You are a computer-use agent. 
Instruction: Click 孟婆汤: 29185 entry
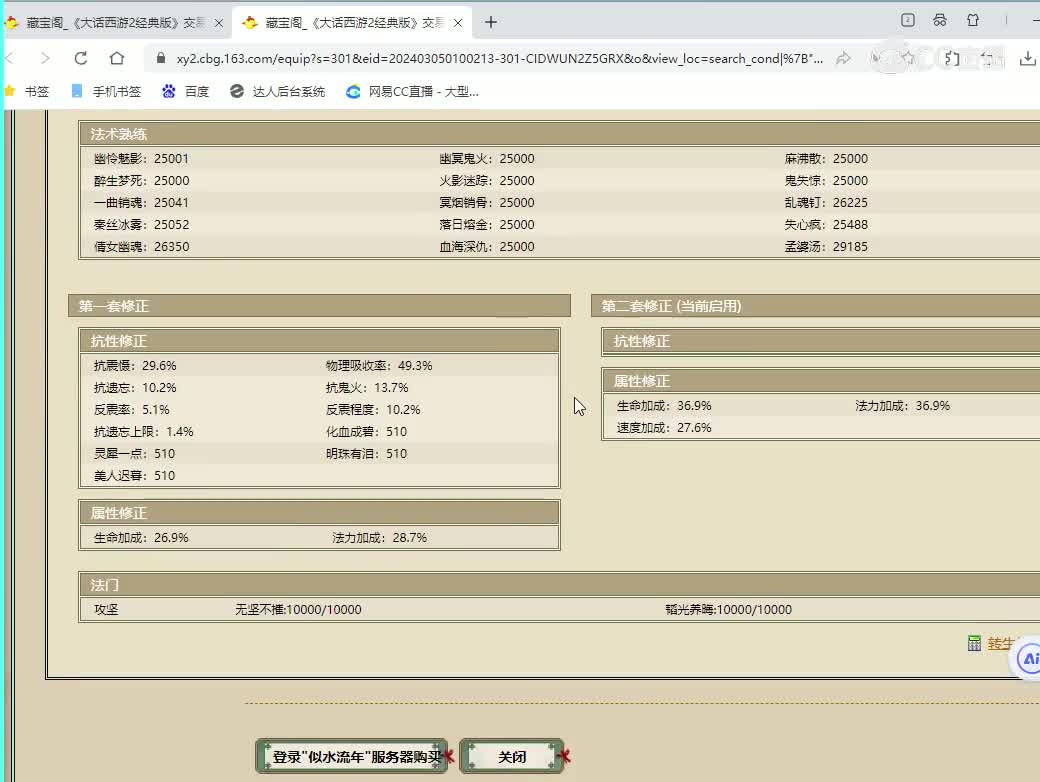point(826,247)
